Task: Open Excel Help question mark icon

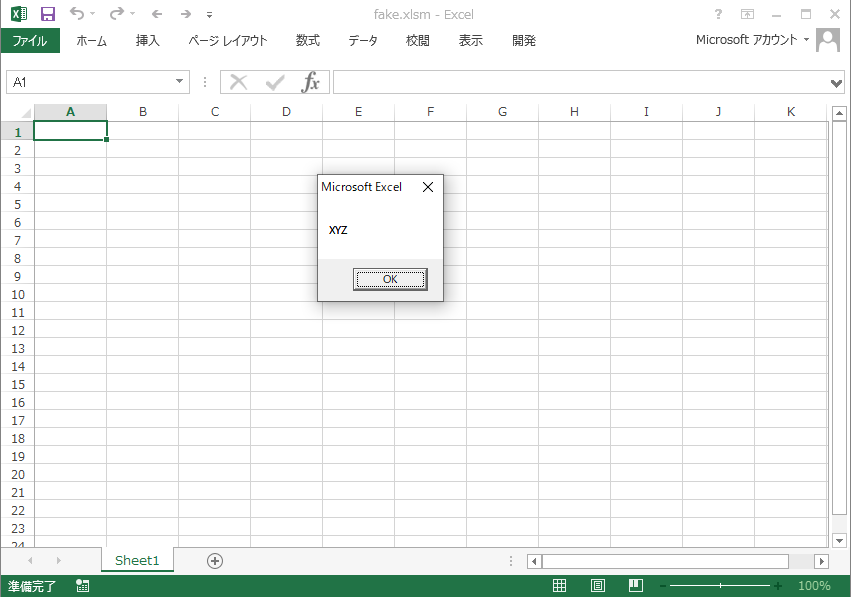Action: 718,14
